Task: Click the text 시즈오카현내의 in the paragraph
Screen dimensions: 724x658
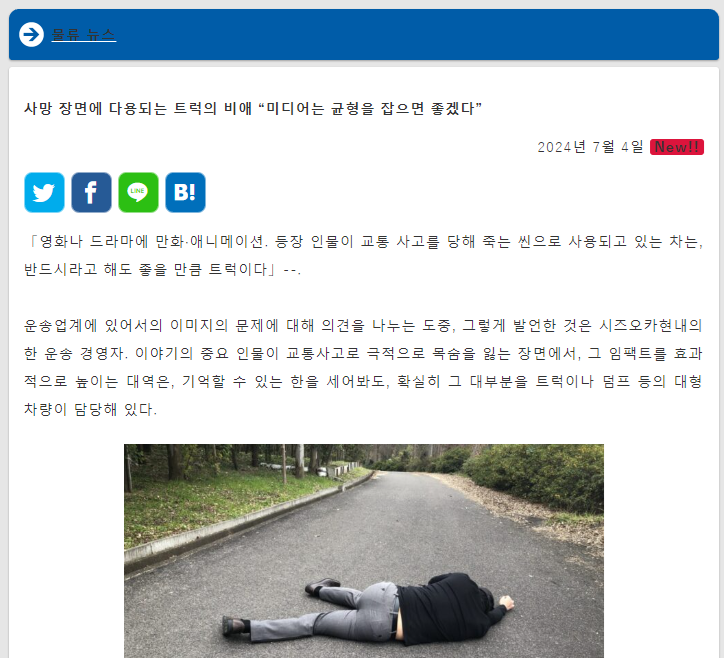Action: coord(651,325)
